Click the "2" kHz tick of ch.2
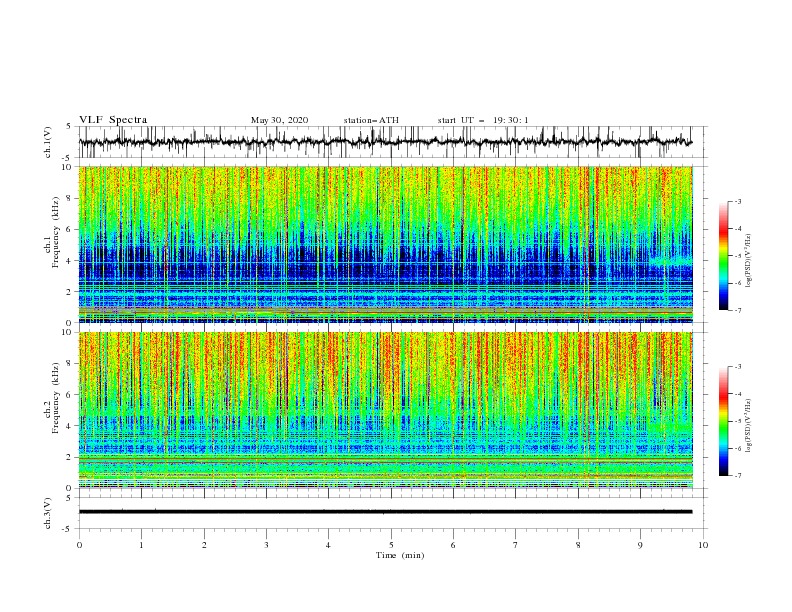The height and width of the screenshot is (612, 792). click(x=71, y=457)
